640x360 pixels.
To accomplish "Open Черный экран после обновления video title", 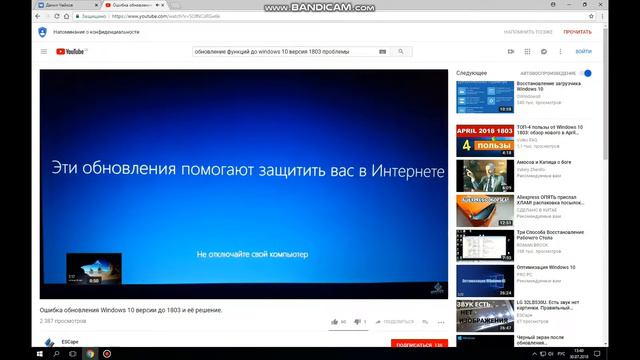I will [540, 340].
